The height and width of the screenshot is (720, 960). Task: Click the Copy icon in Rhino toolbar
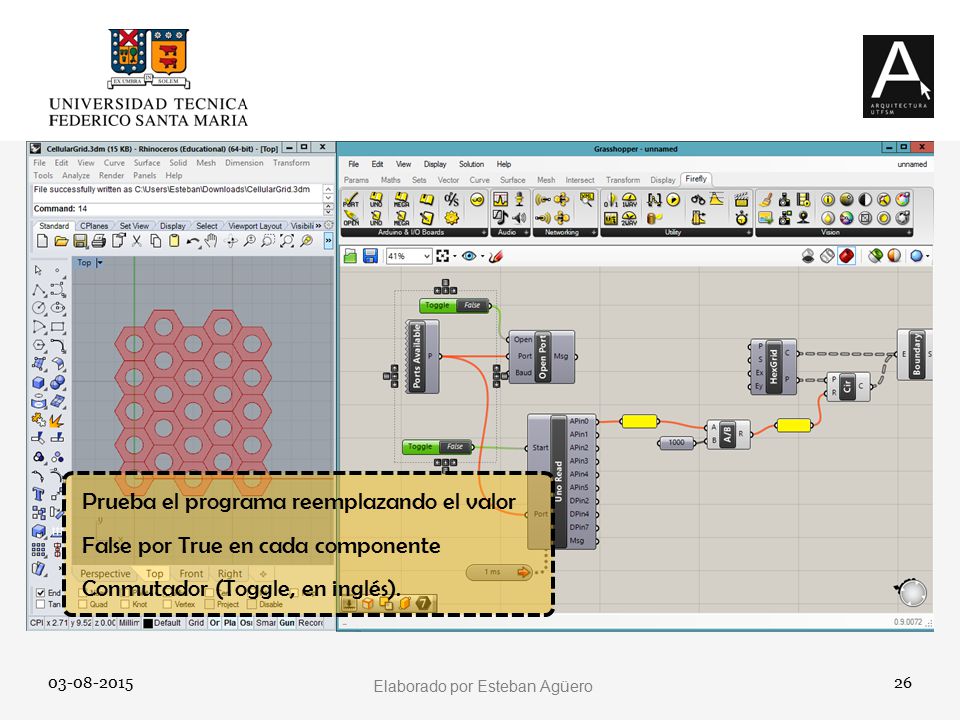[x=156, y=241]
